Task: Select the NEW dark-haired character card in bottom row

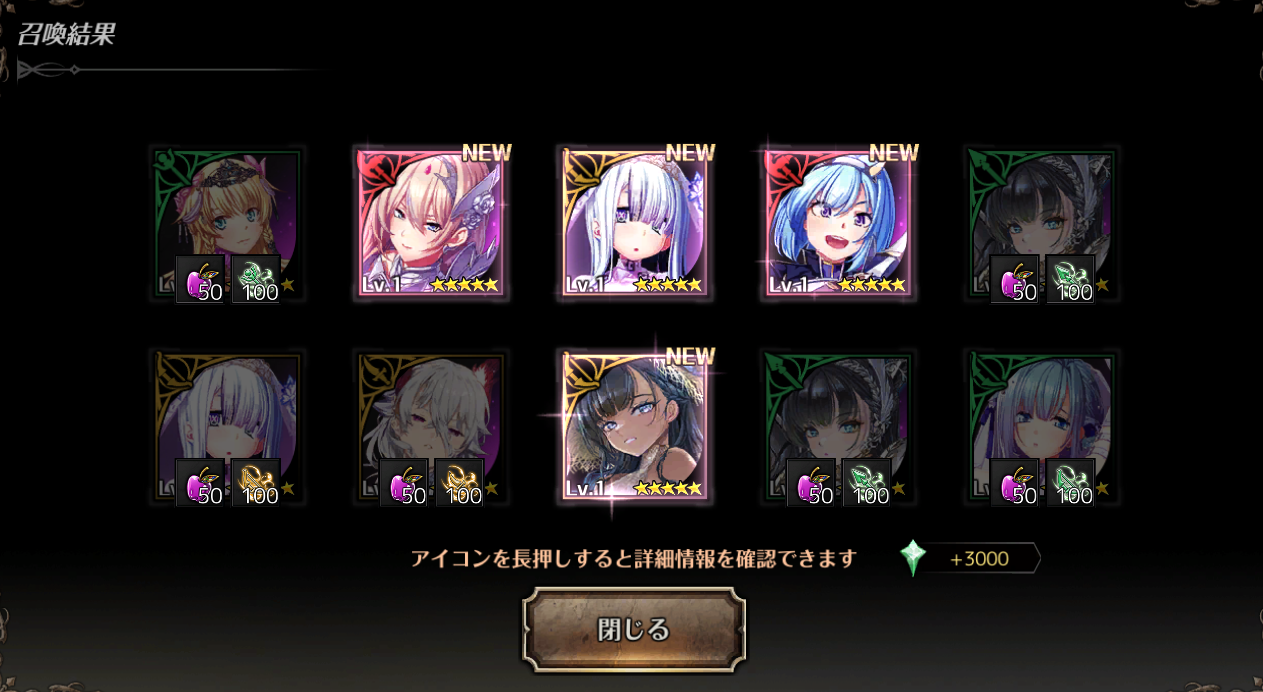Action: 634,427
